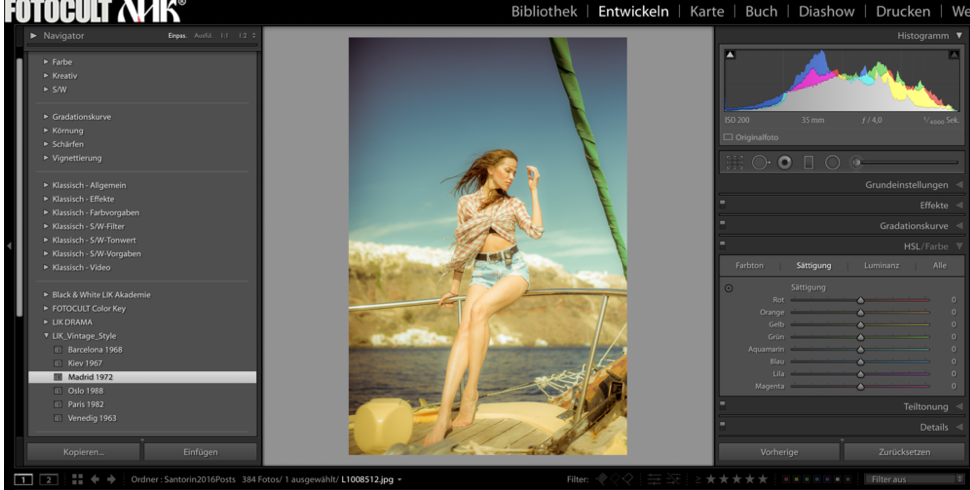Enable the Originalfoto checkbox
970x490 pixels.
(728, 137)
